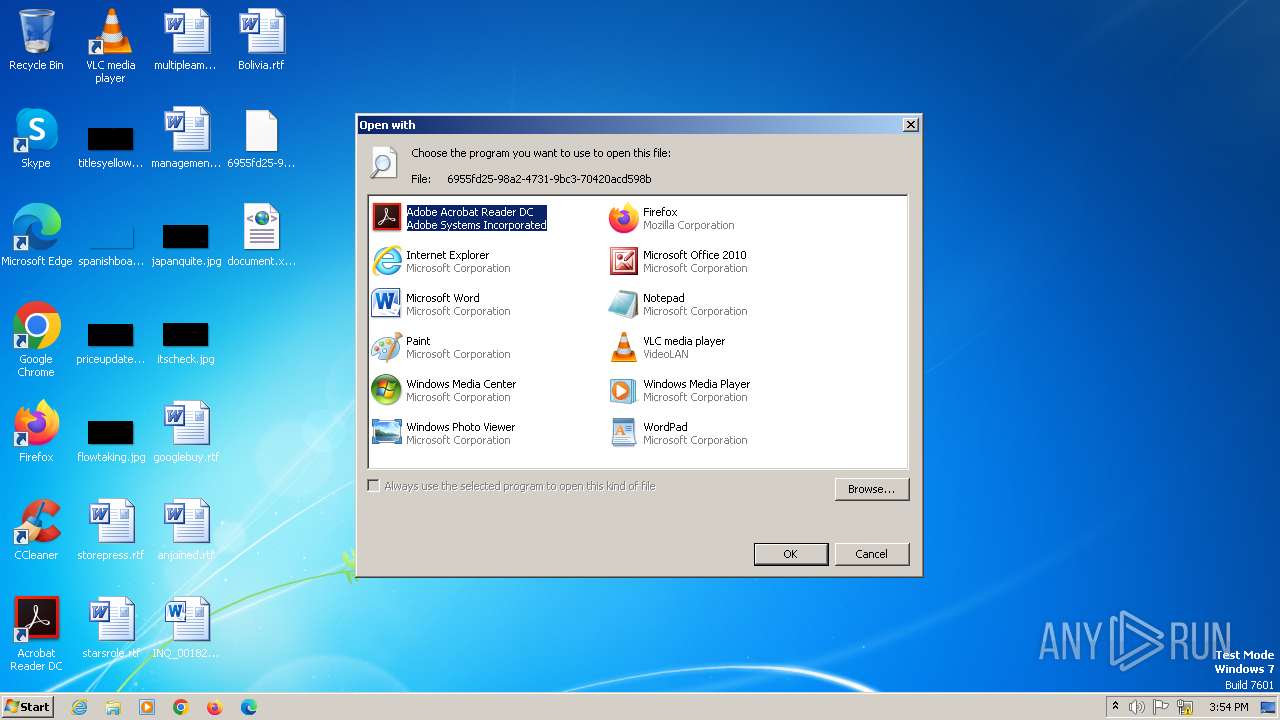
Task: Select multipleam... Word document on desktop
Action: pyautogui.click(x=186, y=40)
